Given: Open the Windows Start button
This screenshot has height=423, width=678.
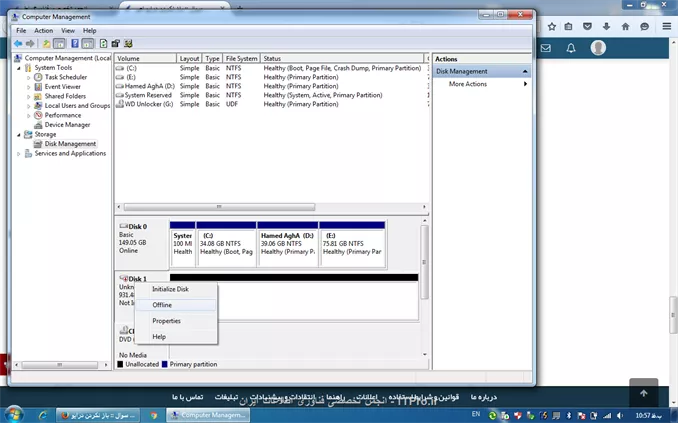Looking at the screenshot, I should click(13, 415).
